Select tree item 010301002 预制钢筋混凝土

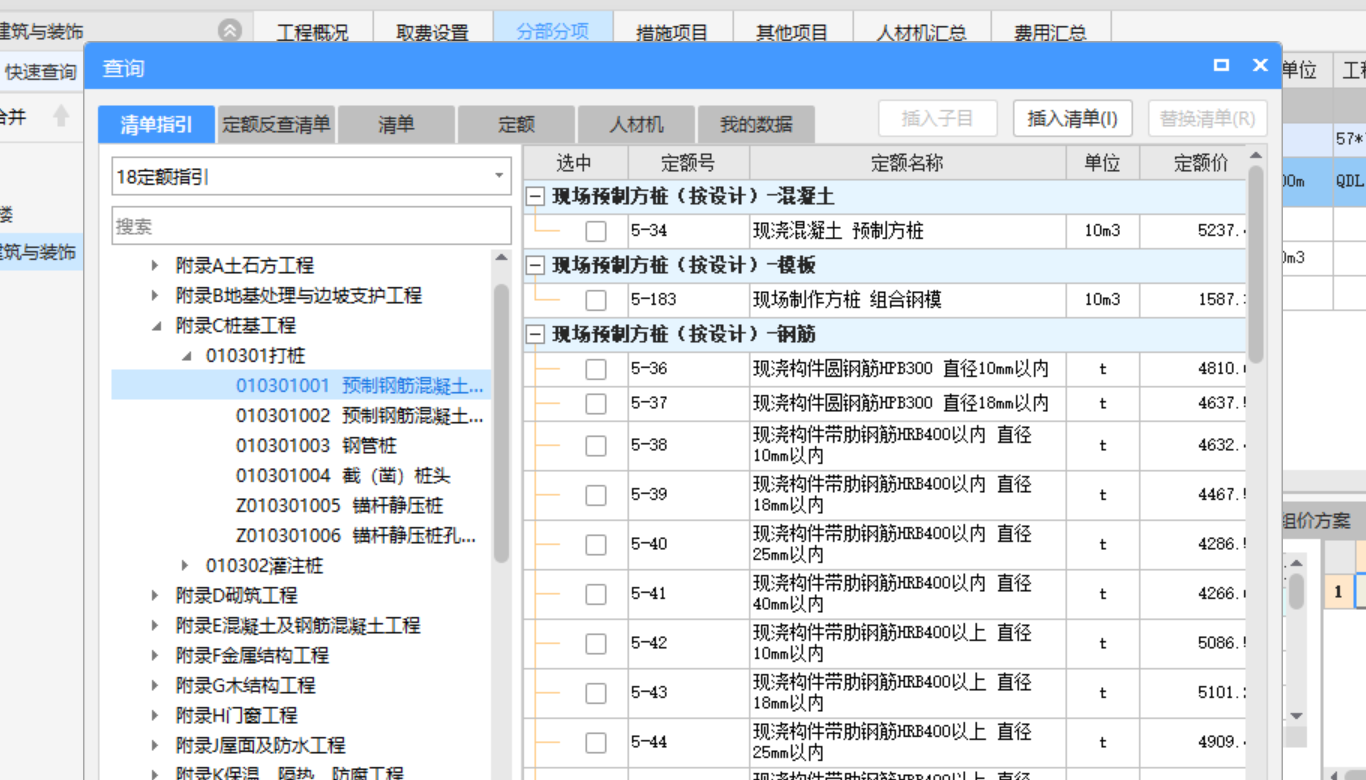click(360, 415)
